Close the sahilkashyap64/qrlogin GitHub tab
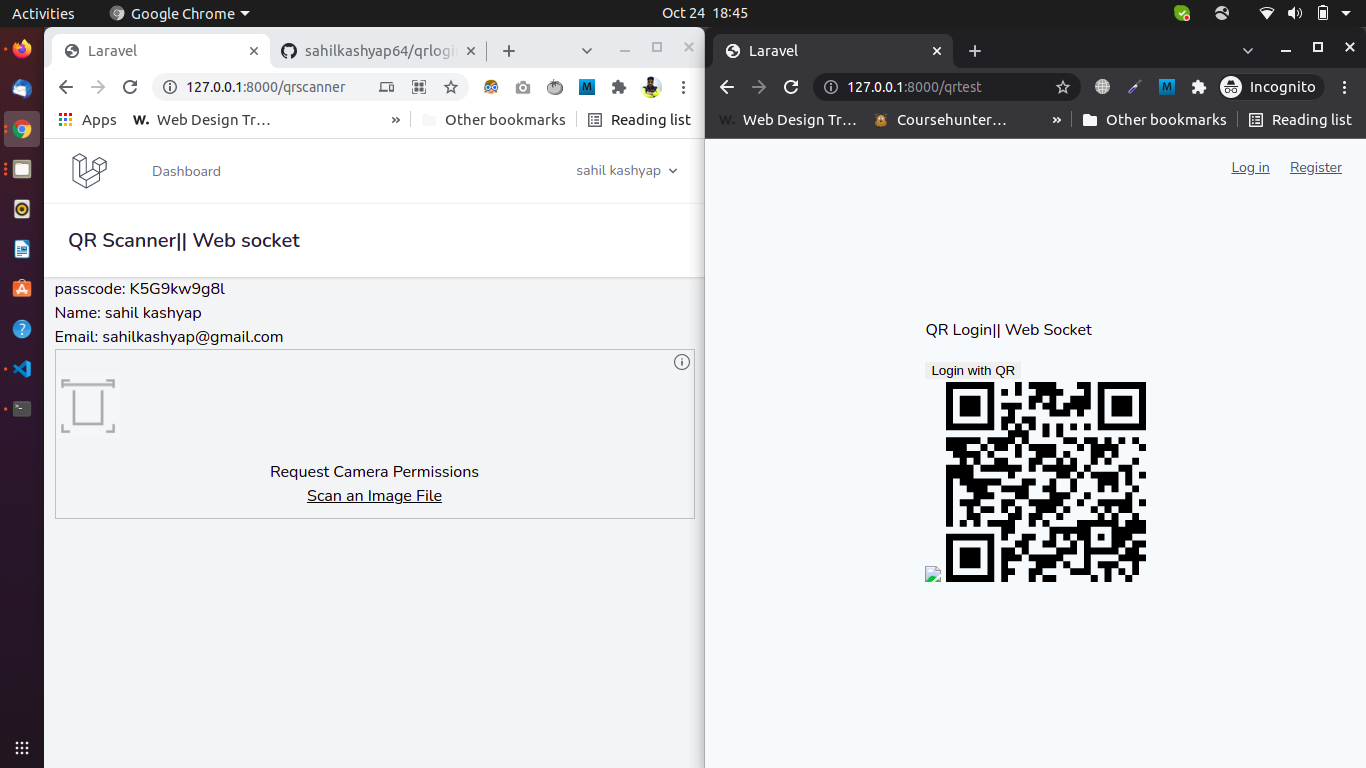Image resolution: width=1366 pixels, height=768 pixels. pyautogui.click(x=472, y=51)
